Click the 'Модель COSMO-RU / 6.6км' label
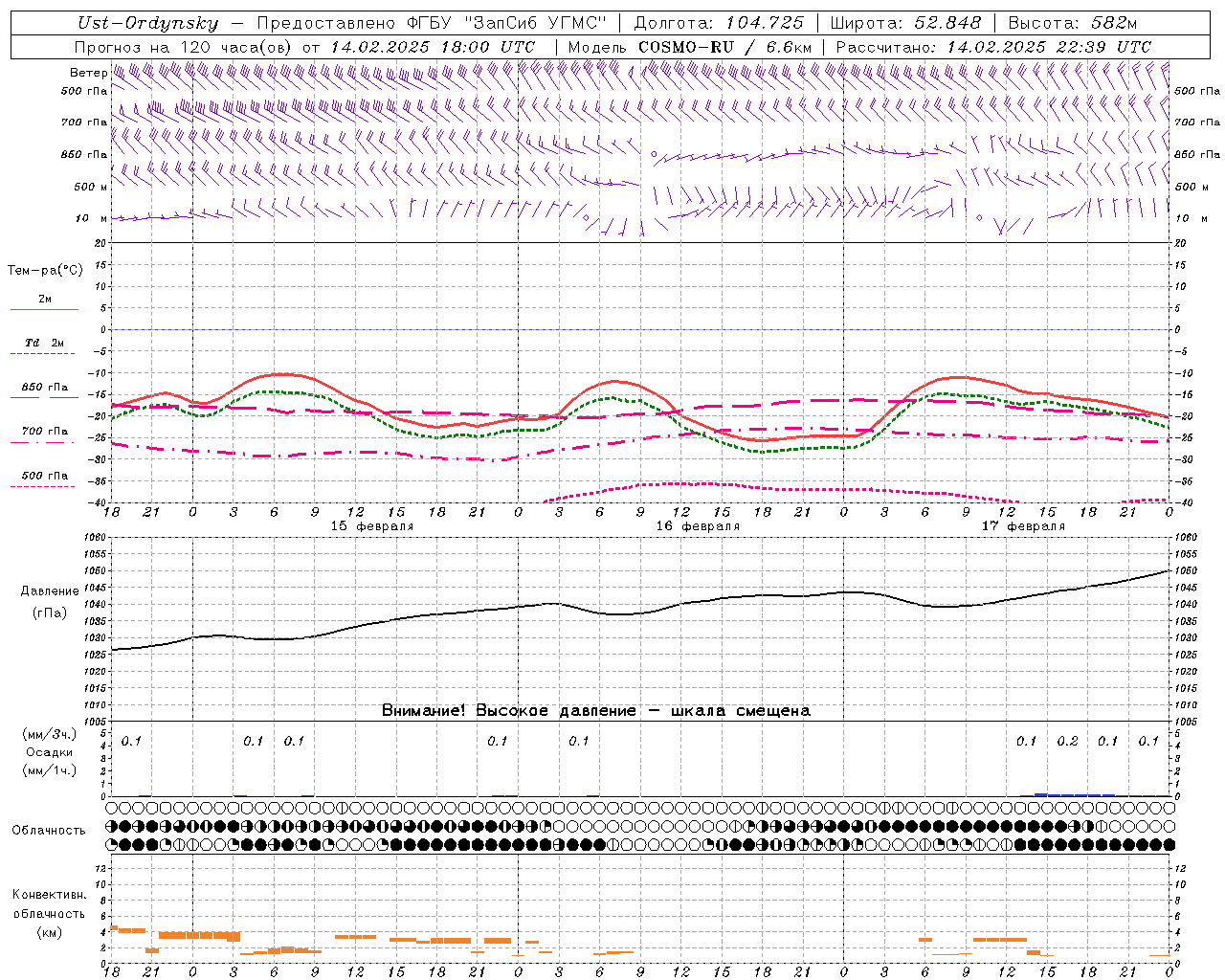The height and width of the screenshot is (980, 1225). tap(689, 47)
